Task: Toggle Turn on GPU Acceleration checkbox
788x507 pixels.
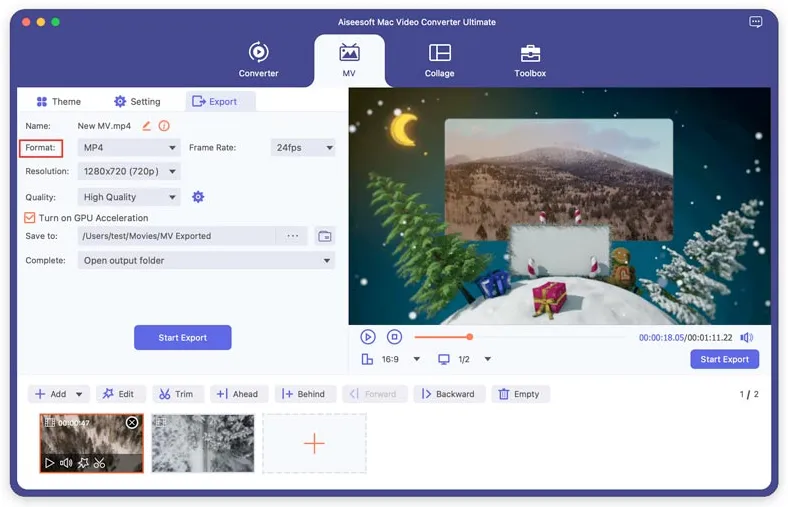Action: (30, 218)
